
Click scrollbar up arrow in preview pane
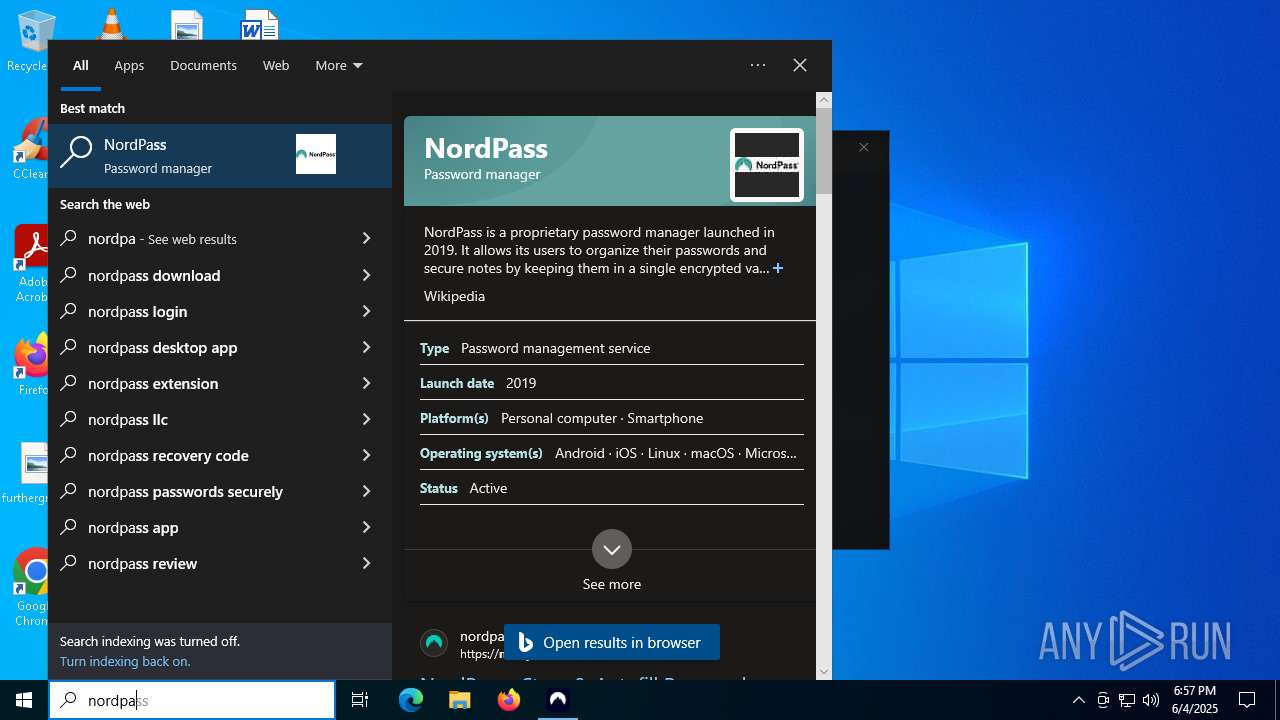click(x=824, y=99)
